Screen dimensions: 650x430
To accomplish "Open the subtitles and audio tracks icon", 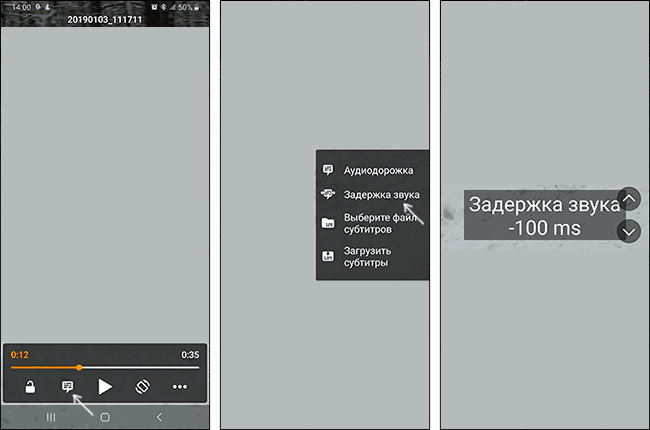I will click(67, 387).
